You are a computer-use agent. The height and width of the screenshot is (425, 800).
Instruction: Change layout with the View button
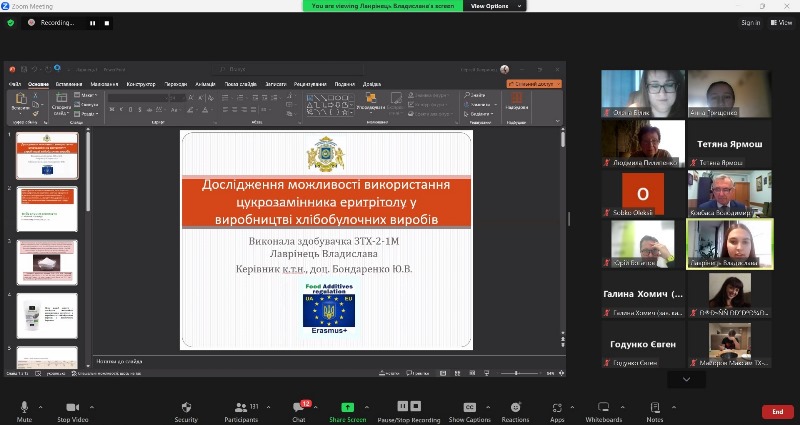click(781, 22)
